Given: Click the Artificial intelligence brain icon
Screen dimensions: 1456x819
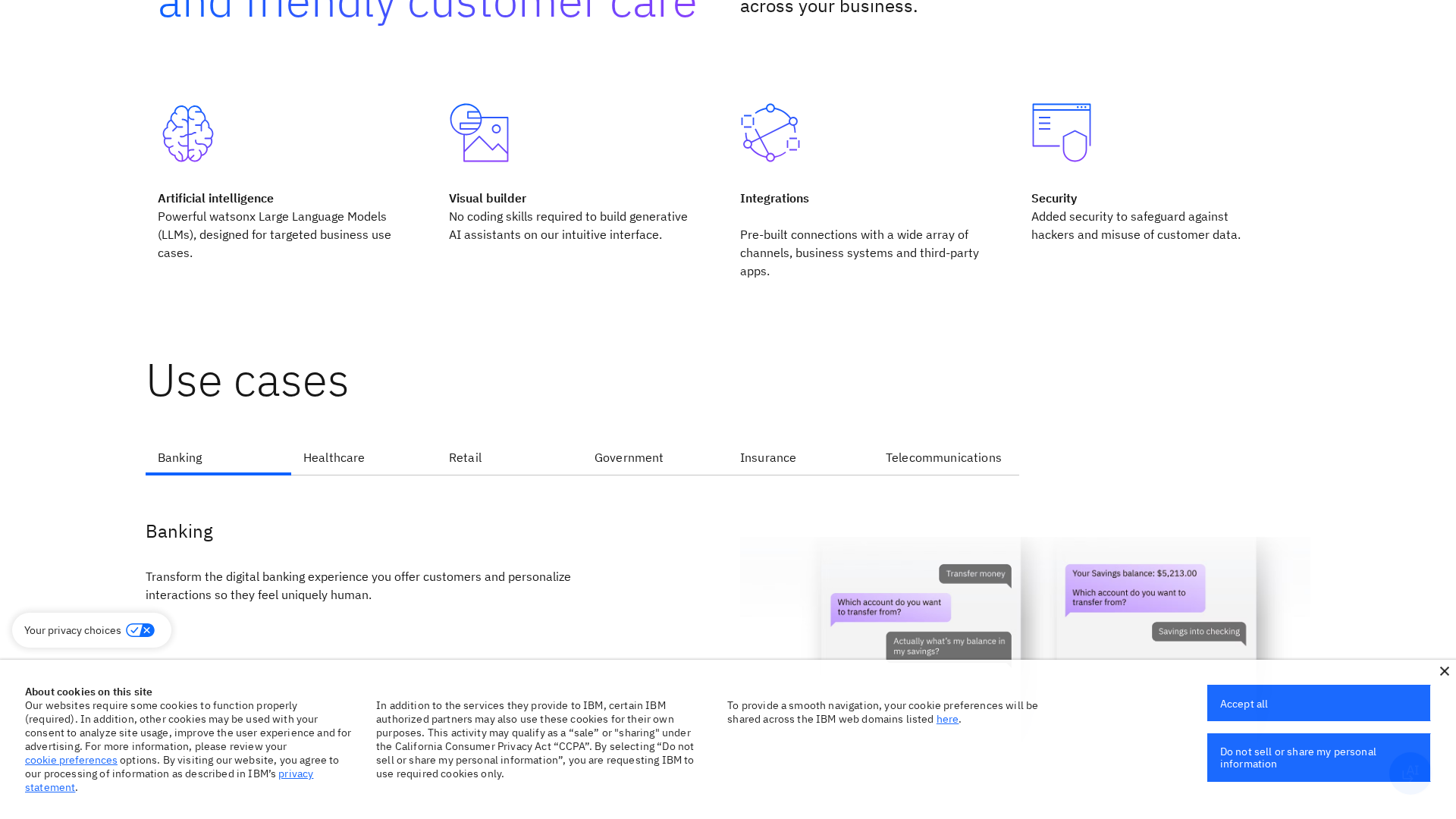Looking at the screenshot, I should pos(188,133).
